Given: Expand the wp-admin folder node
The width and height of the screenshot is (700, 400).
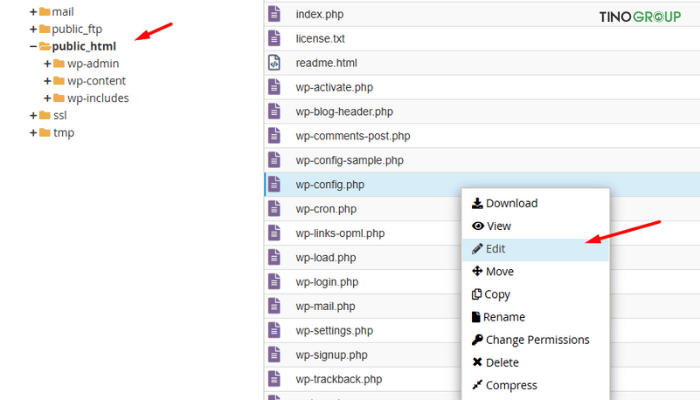Looking at the screenshot, I should pyautogui.click(x=47, y=64).
